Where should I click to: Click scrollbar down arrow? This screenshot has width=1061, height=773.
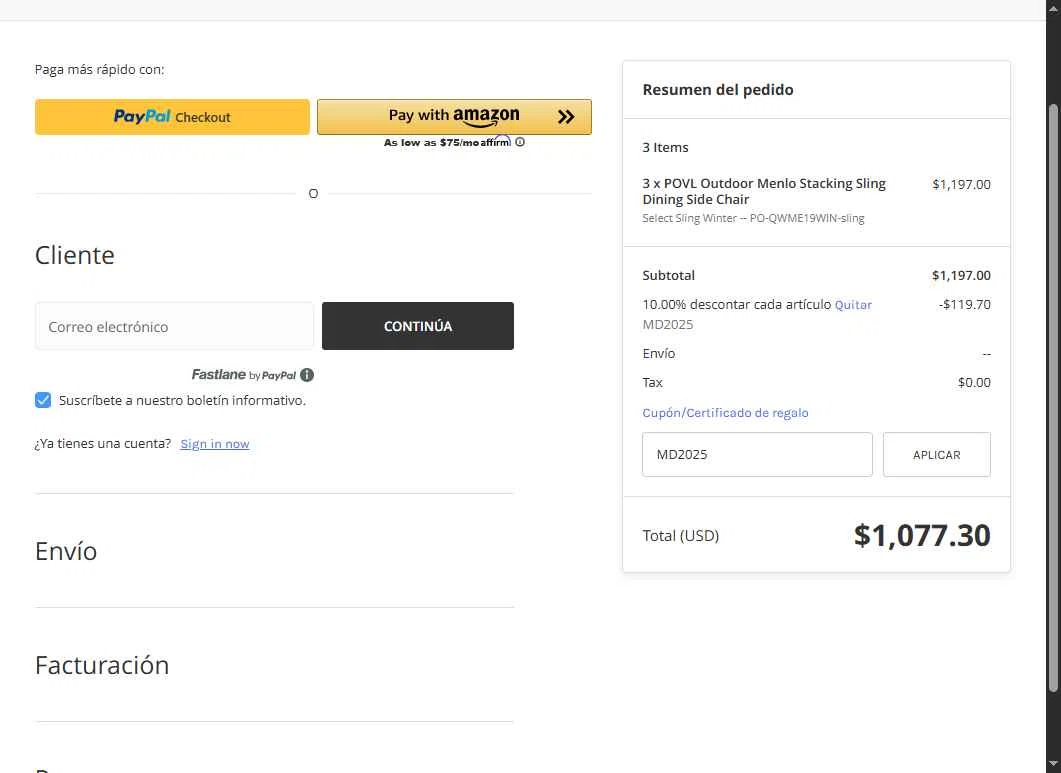click(1053, 766)
